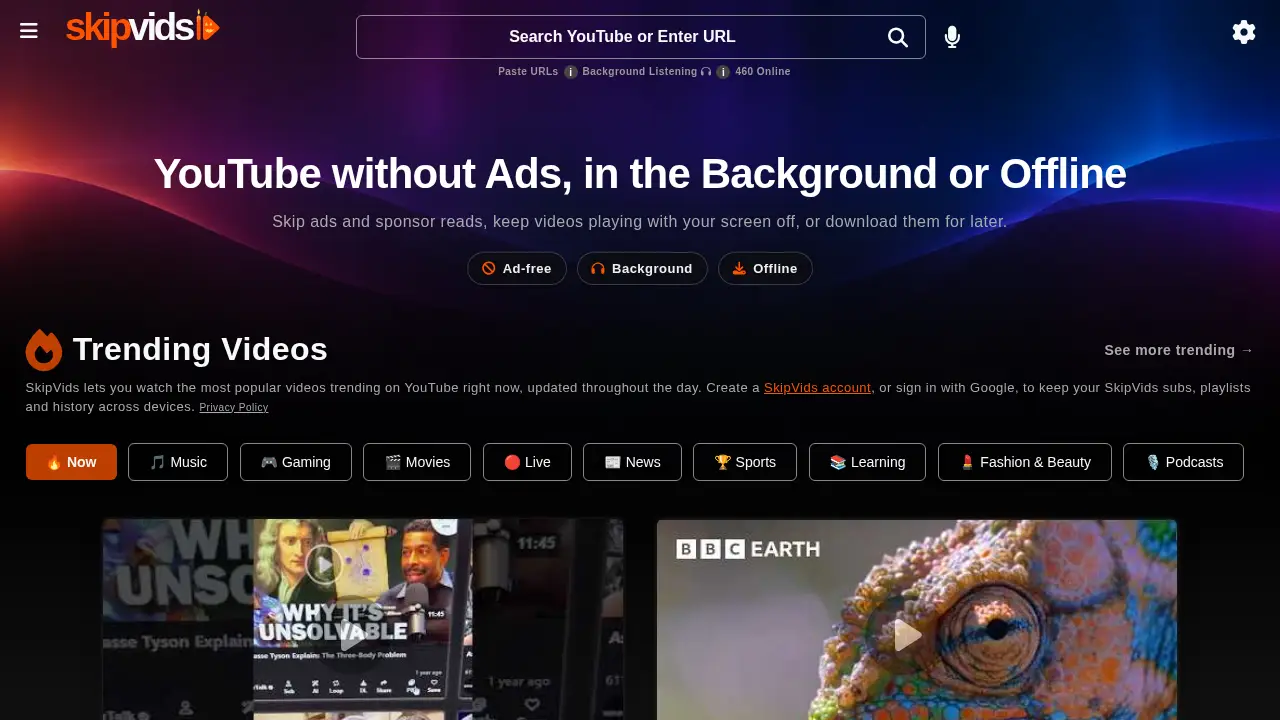This screenshot has height=720, width=1280.
Task: Click Background Listening text
Action: 640,72
